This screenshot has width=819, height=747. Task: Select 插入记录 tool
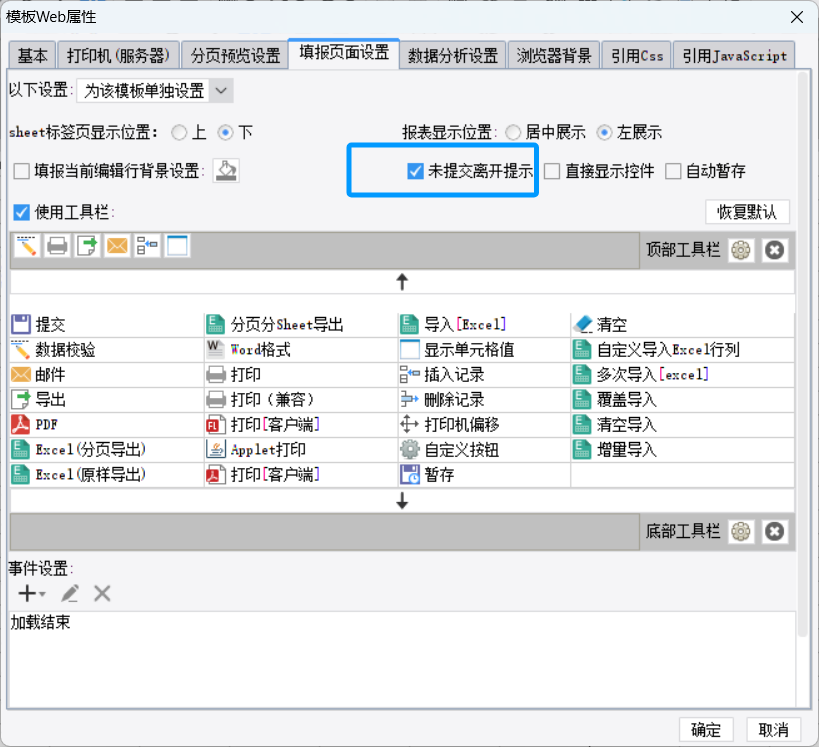click(x=484, y=375)
